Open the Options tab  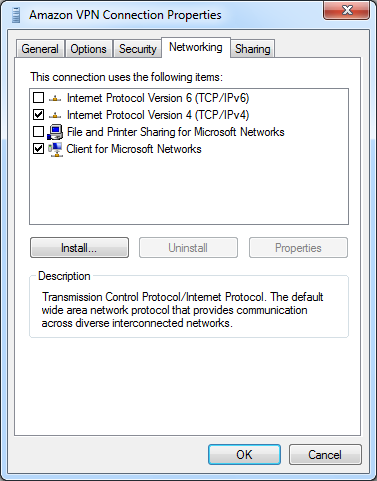coord(88,49)
